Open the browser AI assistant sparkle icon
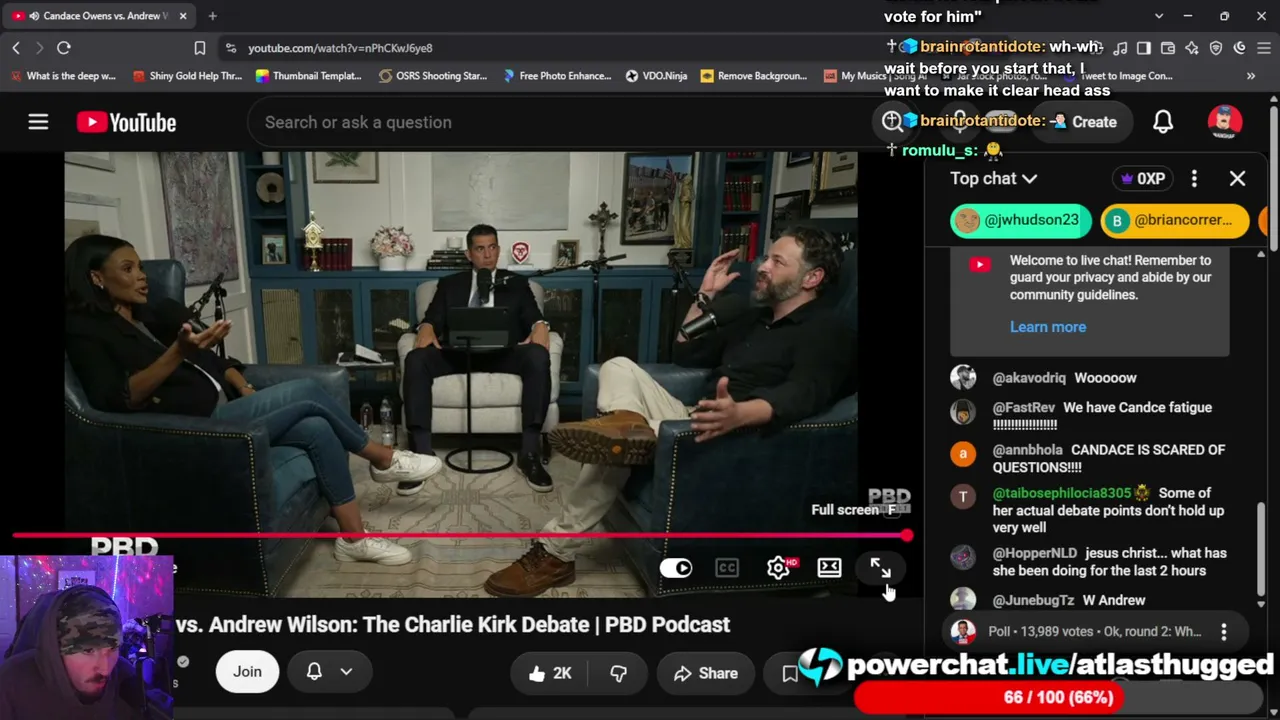This screenshot has height=720, width=1280. pos(1192,48)
